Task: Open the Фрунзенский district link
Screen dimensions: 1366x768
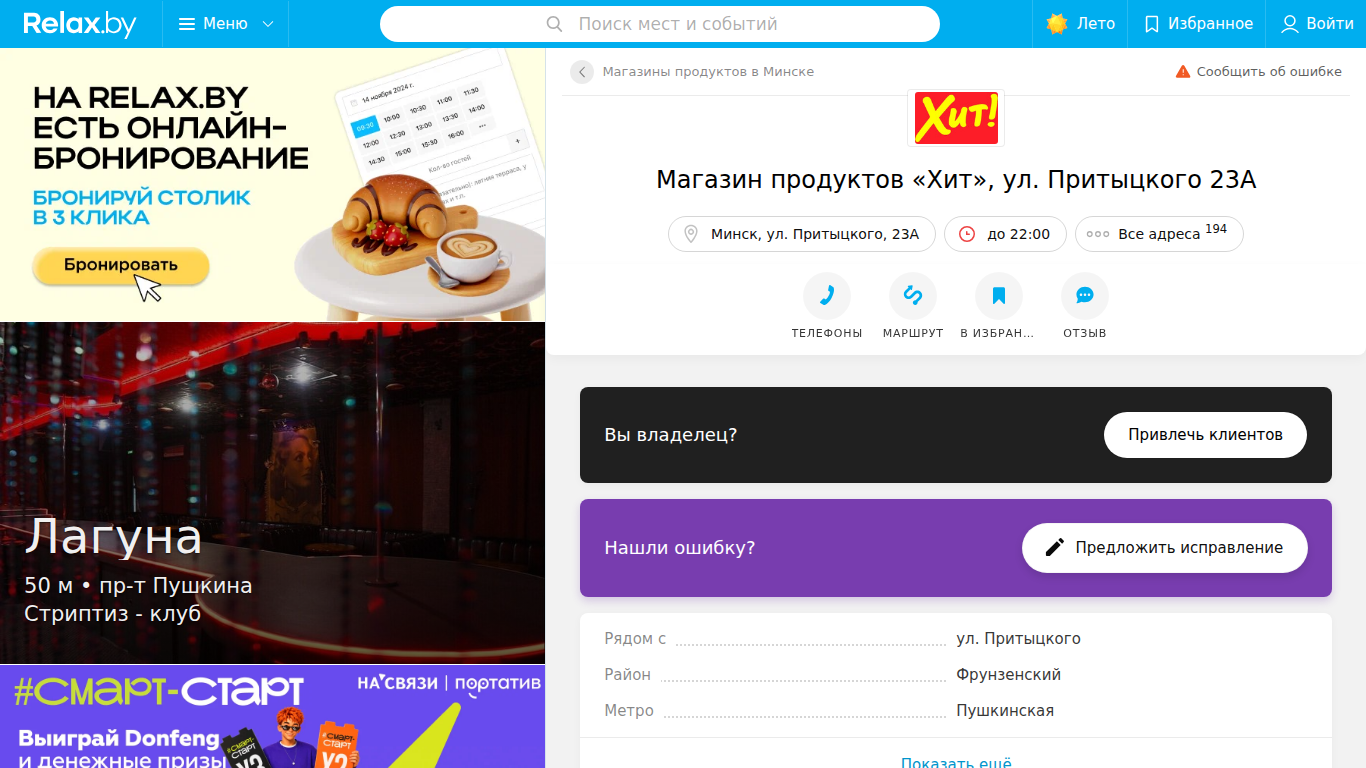Action: (x=1008, y=675)
